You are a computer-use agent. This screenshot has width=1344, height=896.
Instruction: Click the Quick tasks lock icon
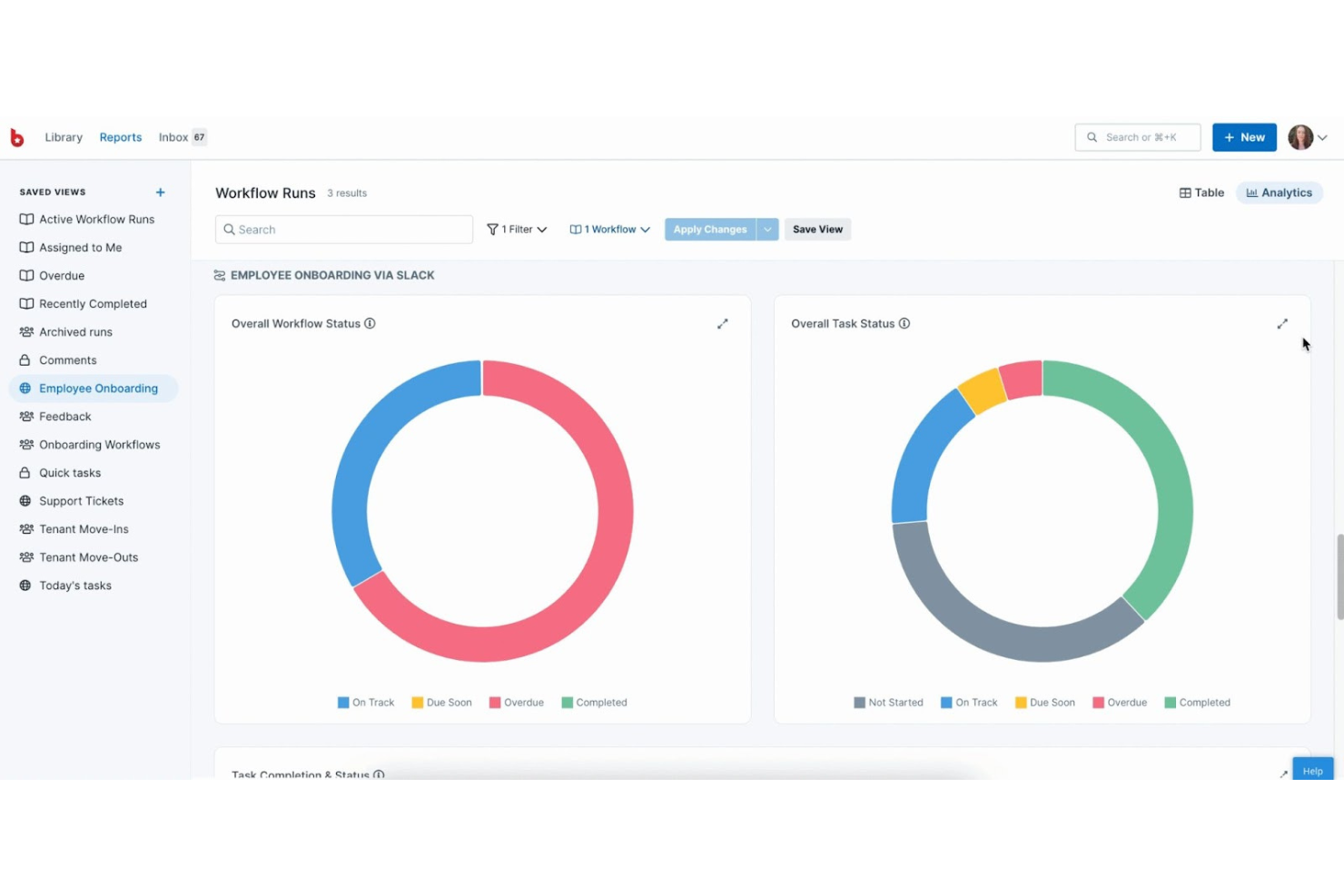point(25,473)
